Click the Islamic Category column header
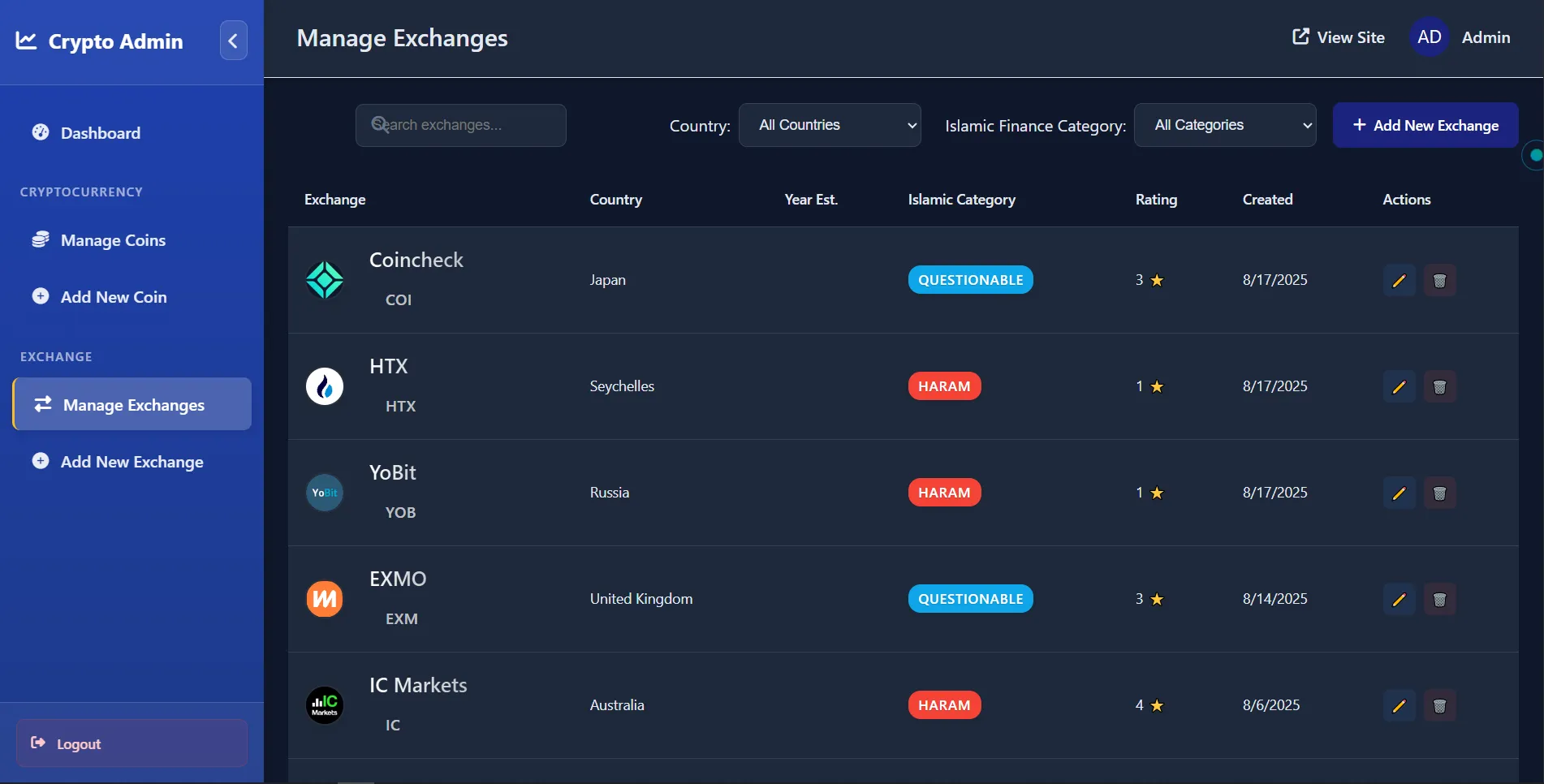Image resolution: width=1544 pixels, height=784 pixels. (961, 200)
